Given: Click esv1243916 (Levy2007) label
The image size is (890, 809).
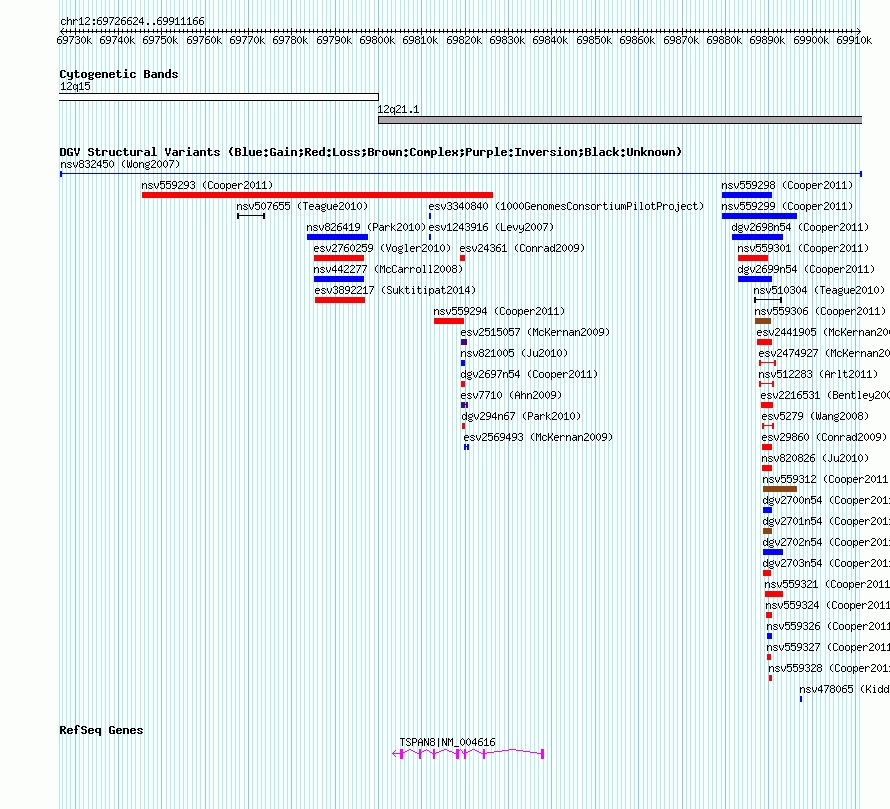Looking at the screenshot, I should (x=491, y=227).
